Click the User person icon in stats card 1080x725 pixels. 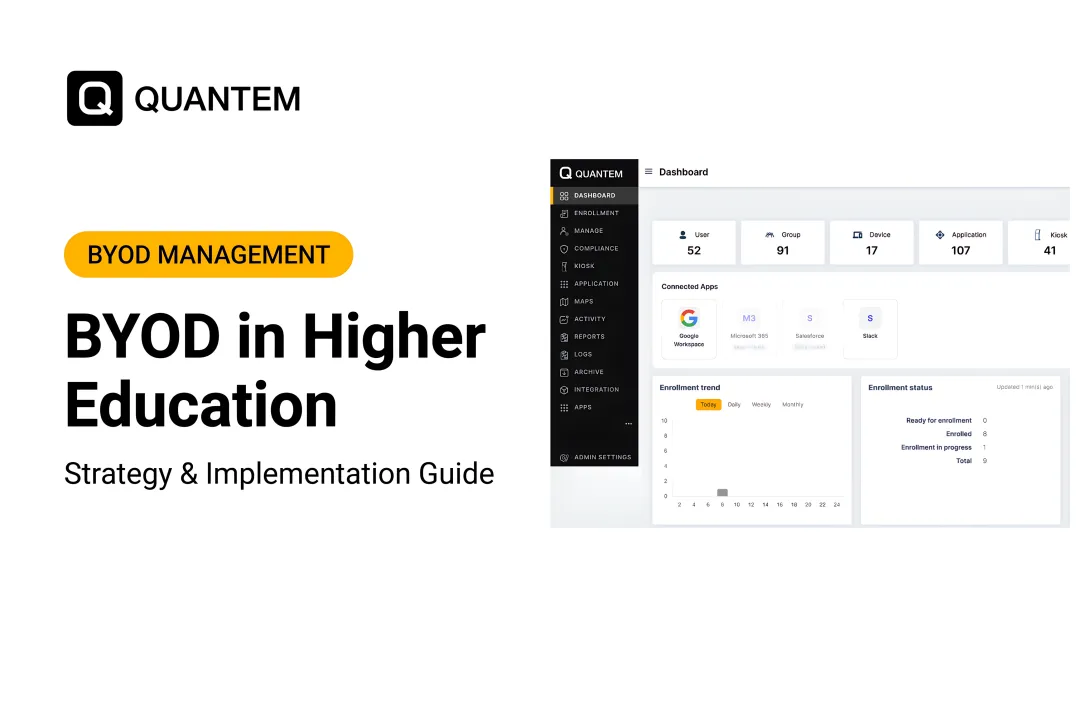(683, 235)
